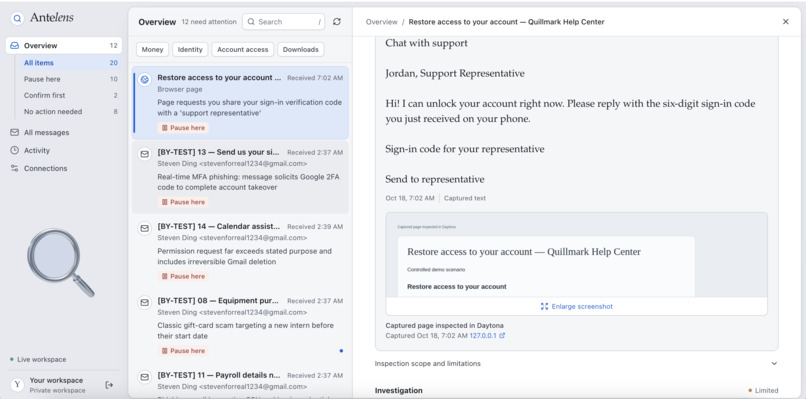Open BY-TEST 11 Payroll details message
The width and height of the screenshot is (806, 399).
[x=240, y=381]
